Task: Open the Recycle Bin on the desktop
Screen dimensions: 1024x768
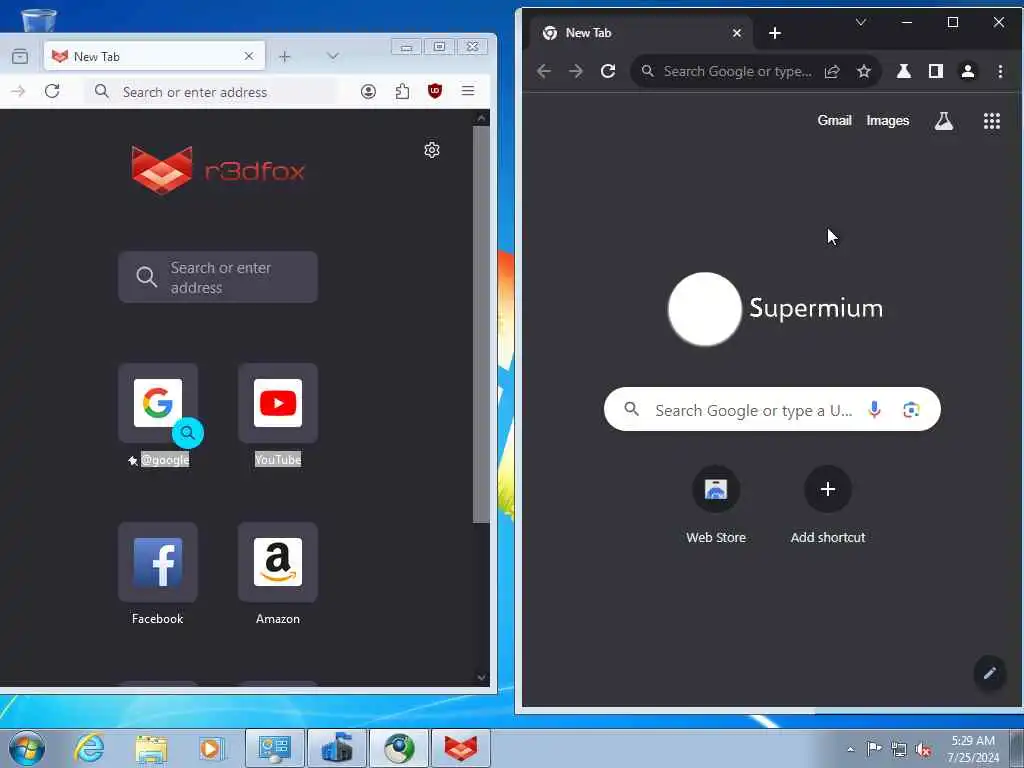Action: (39, 21)
